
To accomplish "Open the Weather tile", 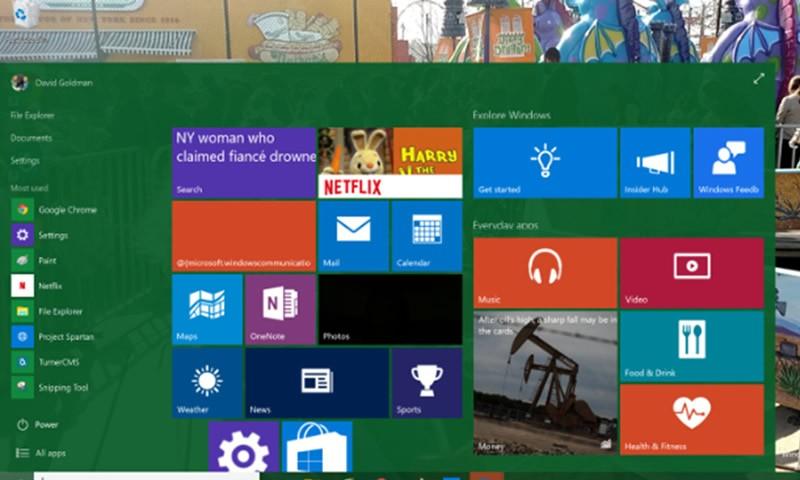I will pyautogui.click(x=207, y=382).
